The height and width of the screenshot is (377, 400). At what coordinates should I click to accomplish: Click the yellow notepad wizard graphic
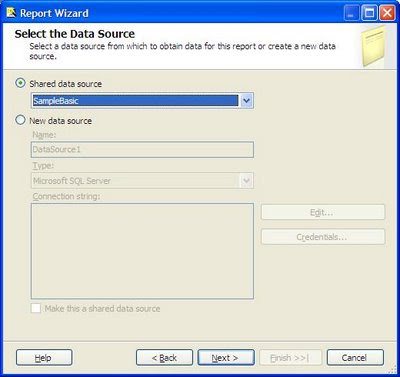click(373, 47)
